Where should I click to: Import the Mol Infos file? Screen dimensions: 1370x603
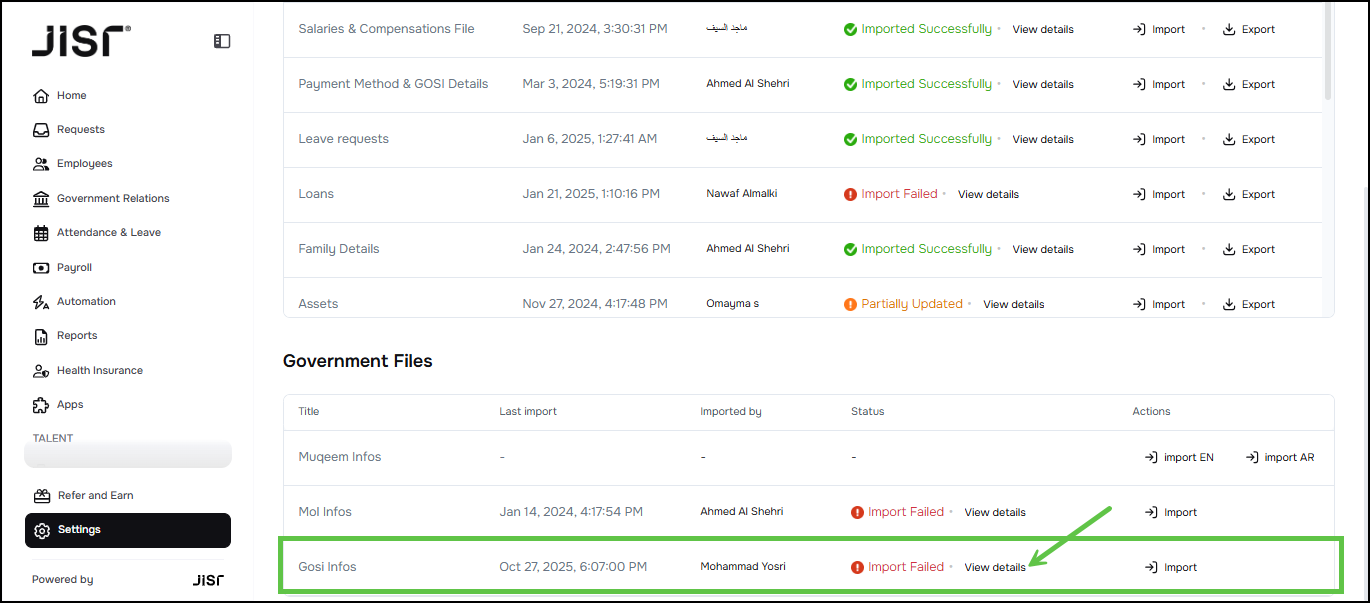click(1171, 512)
